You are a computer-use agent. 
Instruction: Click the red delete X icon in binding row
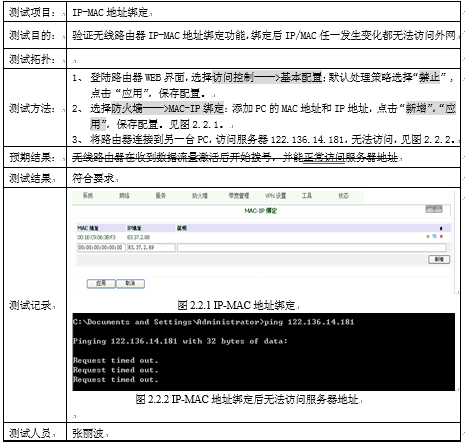point(441,237)
